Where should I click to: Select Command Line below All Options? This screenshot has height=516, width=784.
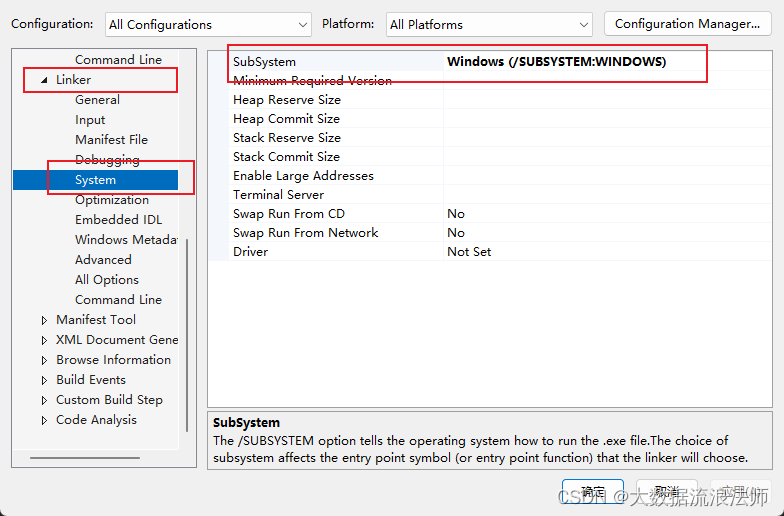click(118, 300)
